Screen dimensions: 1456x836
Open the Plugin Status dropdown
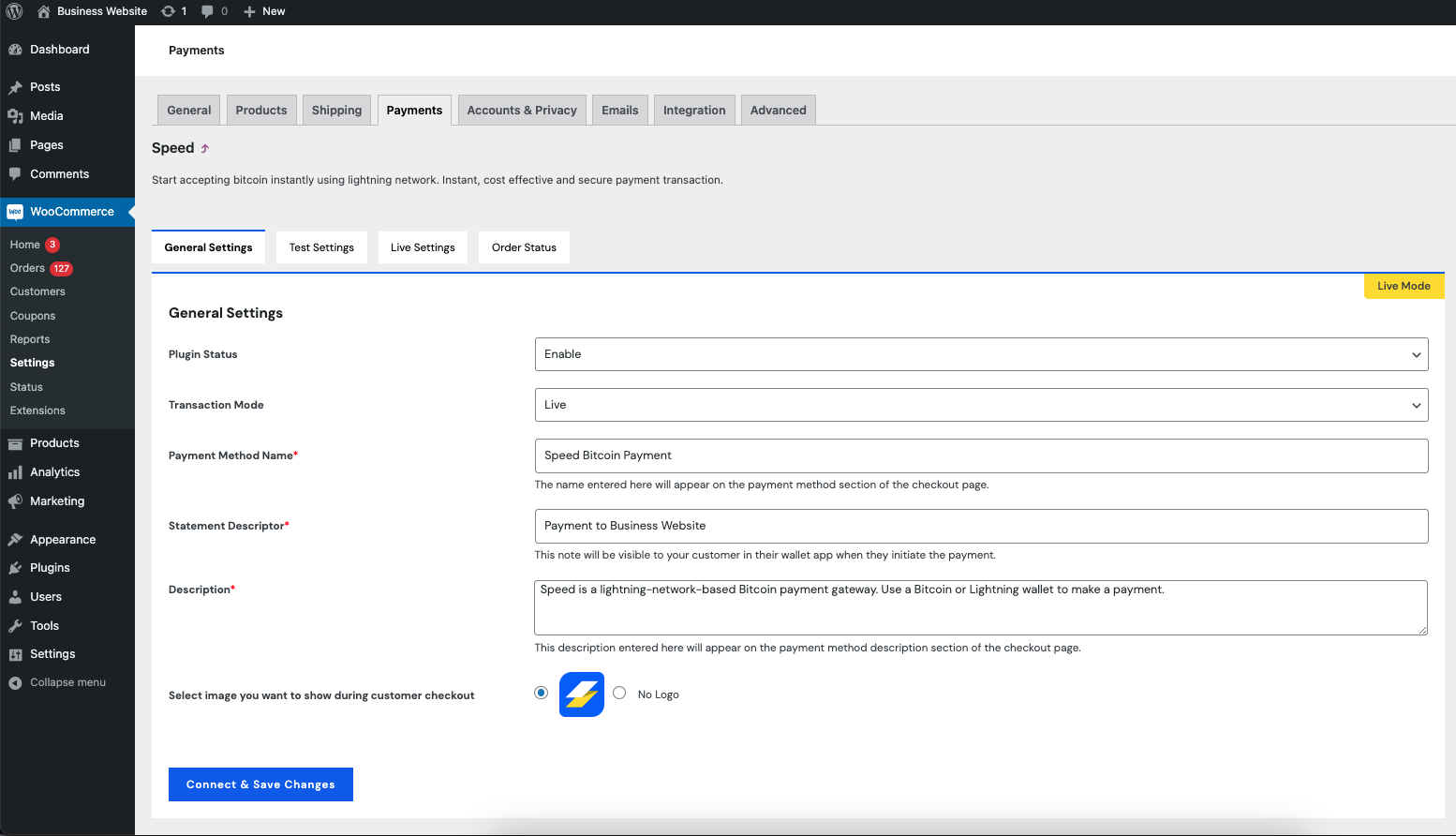pos(981,354)
